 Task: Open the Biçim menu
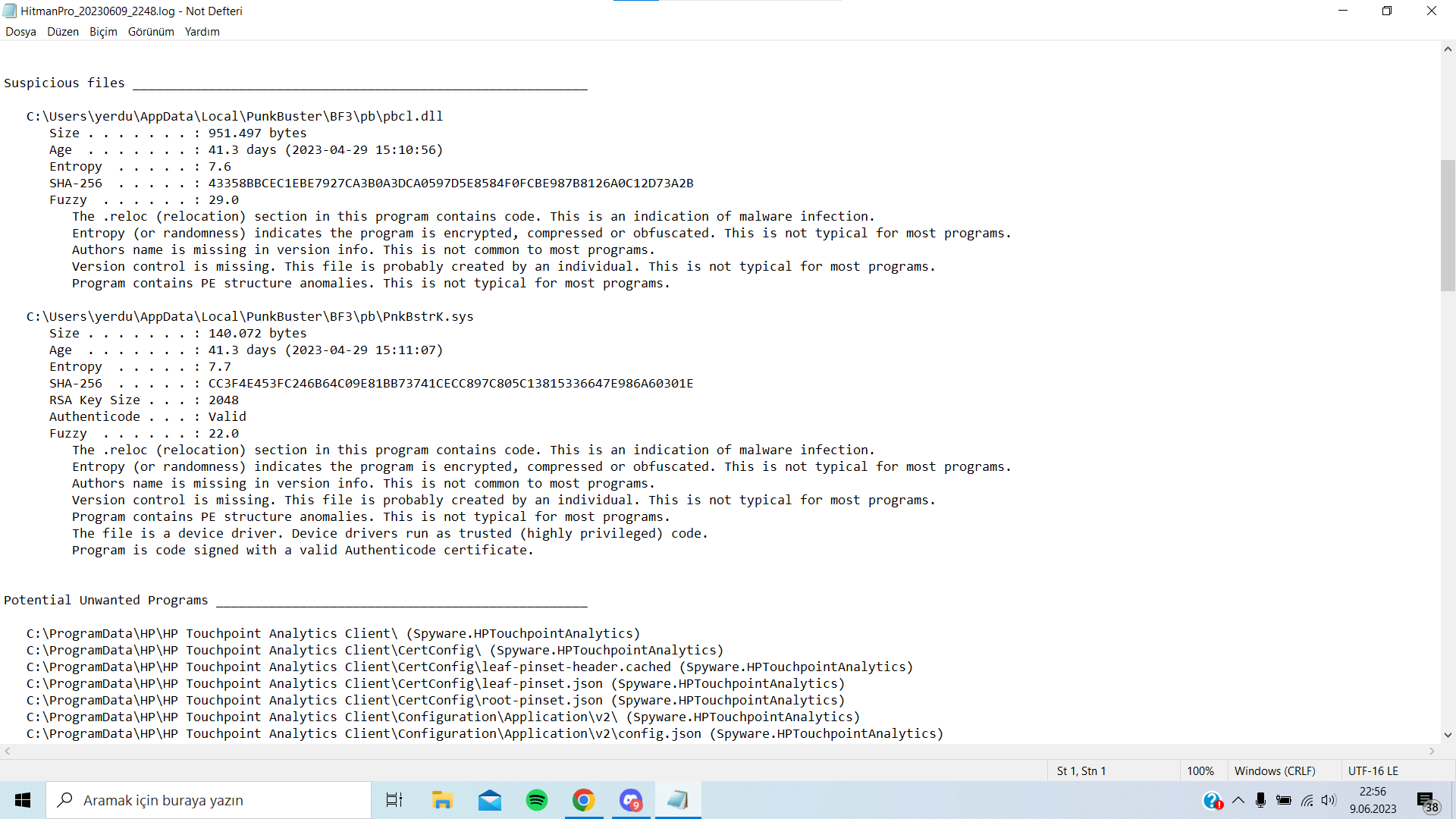(x=103, y=32)
